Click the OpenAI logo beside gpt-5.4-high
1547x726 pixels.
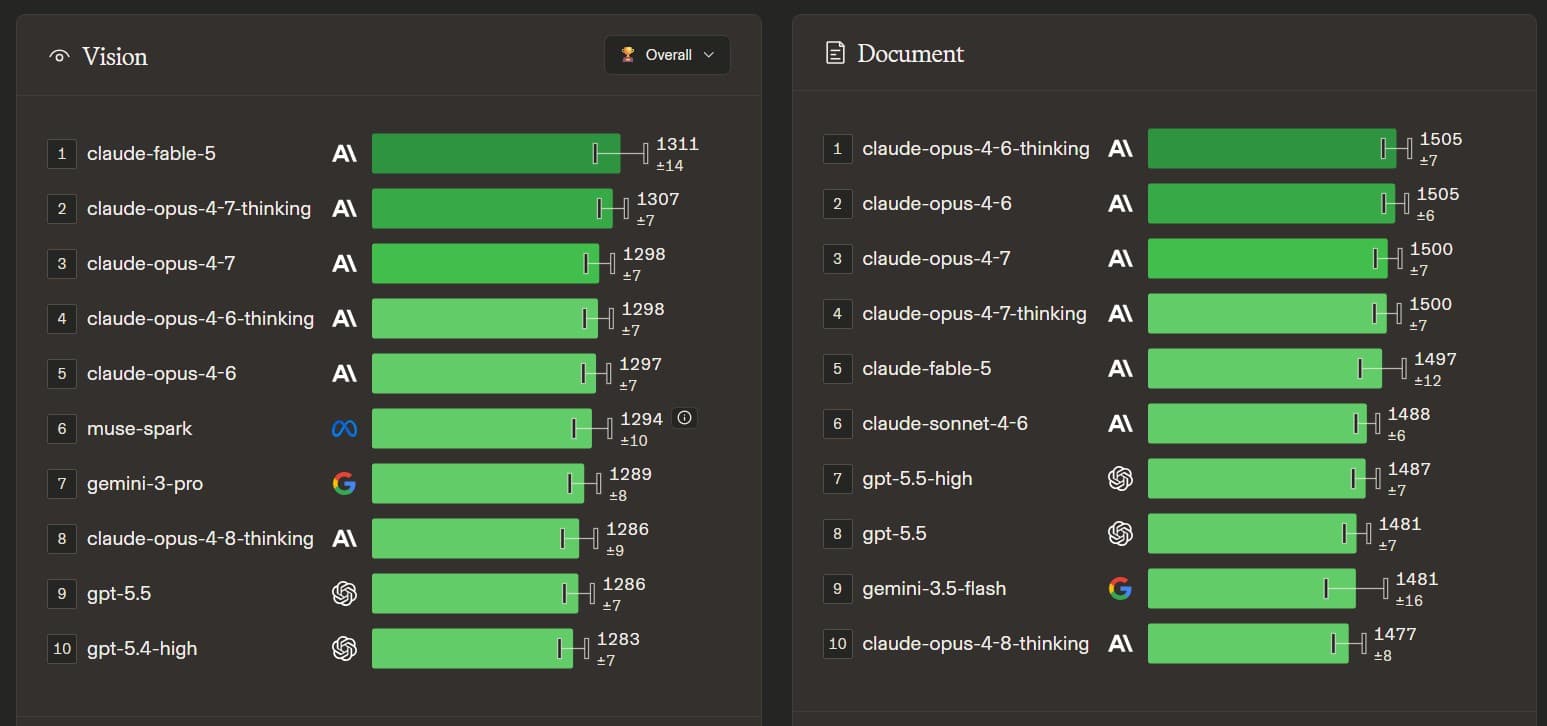point(344,649)
